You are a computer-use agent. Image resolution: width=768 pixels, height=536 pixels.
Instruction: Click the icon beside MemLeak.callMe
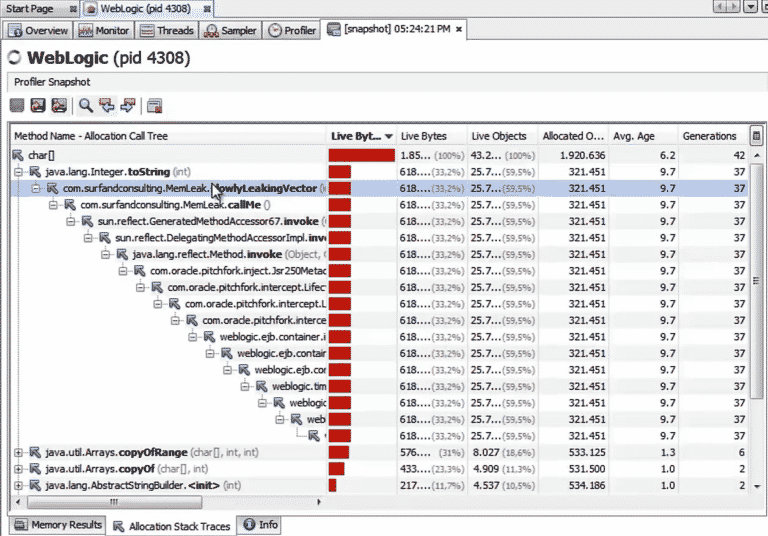70,205
